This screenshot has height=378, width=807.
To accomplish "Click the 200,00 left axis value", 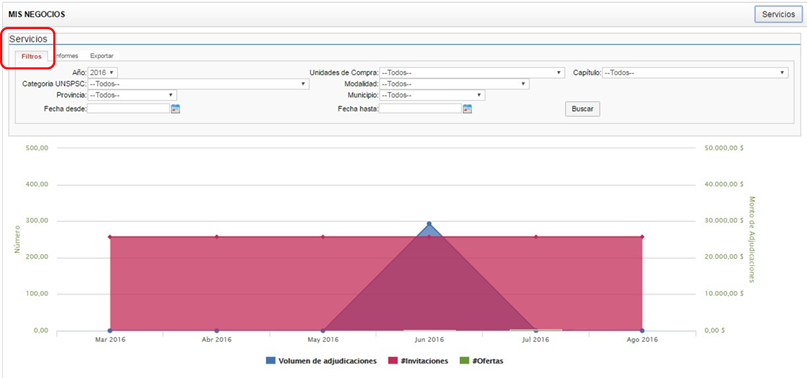I will [x=37, y=257].
